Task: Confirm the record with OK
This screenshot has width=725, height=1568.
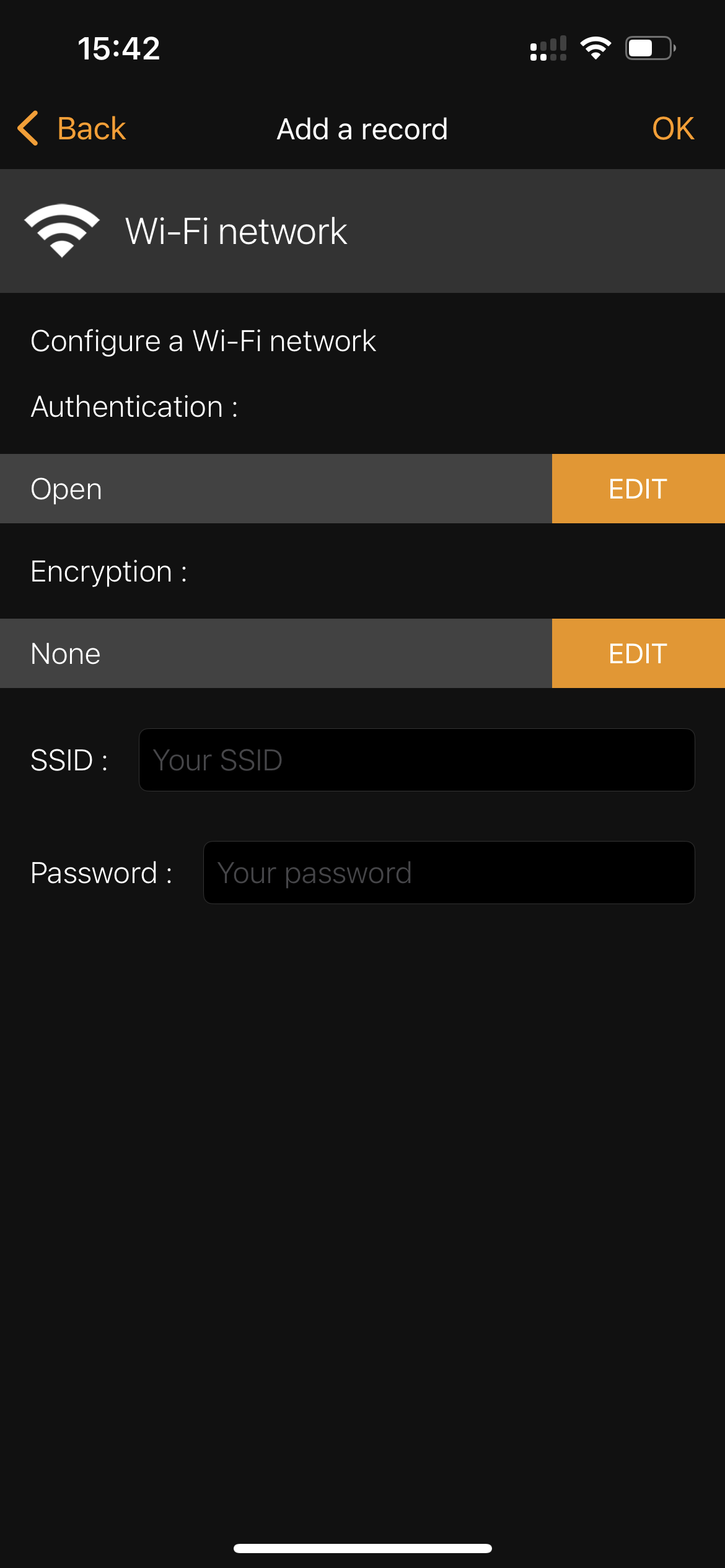Action: point(673,129)
